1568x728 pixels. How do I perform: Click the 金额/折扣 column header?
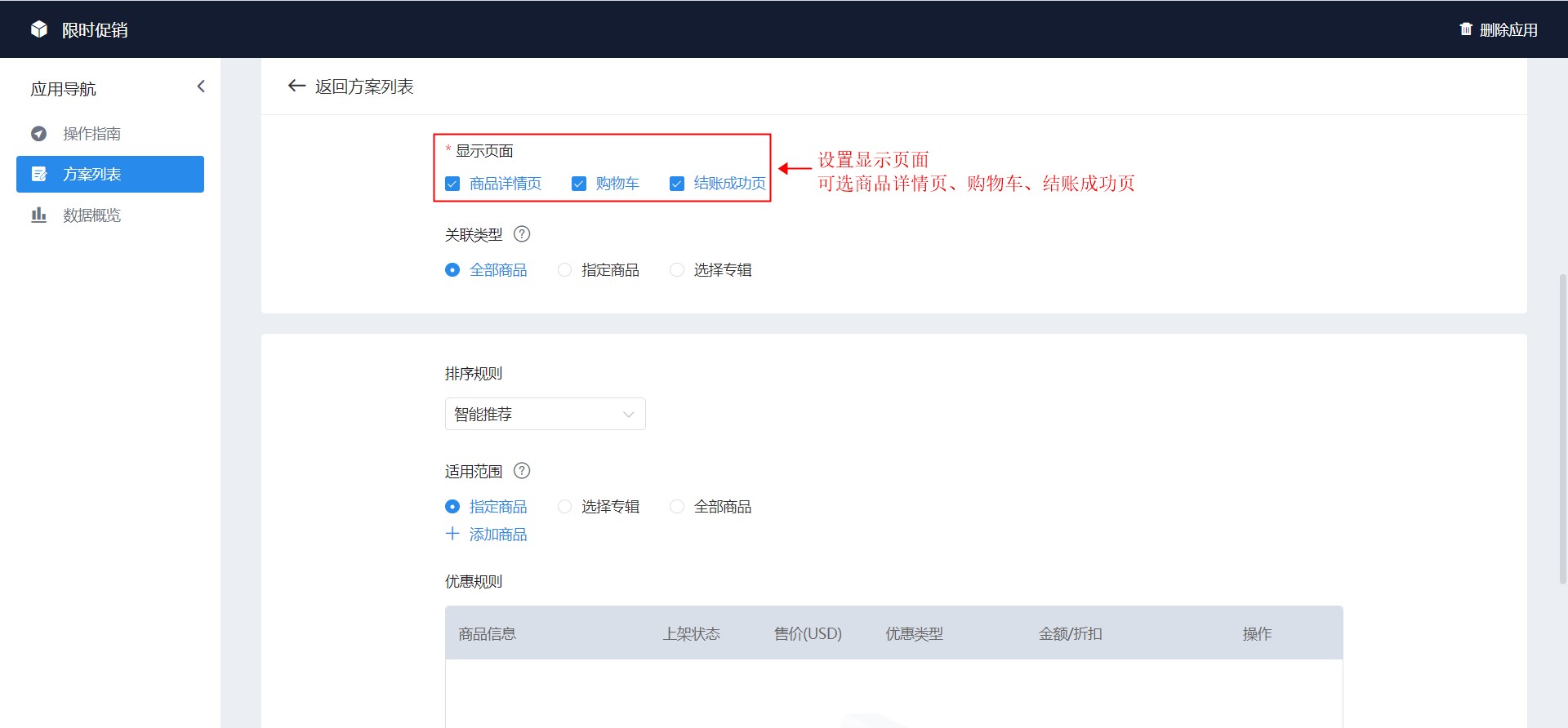point(1071,634)
